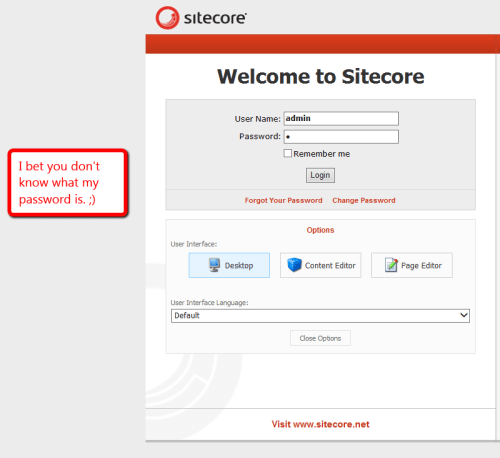500x458 pixels.
Task: Choose the Desktop interface option
Action: [229, 265]
